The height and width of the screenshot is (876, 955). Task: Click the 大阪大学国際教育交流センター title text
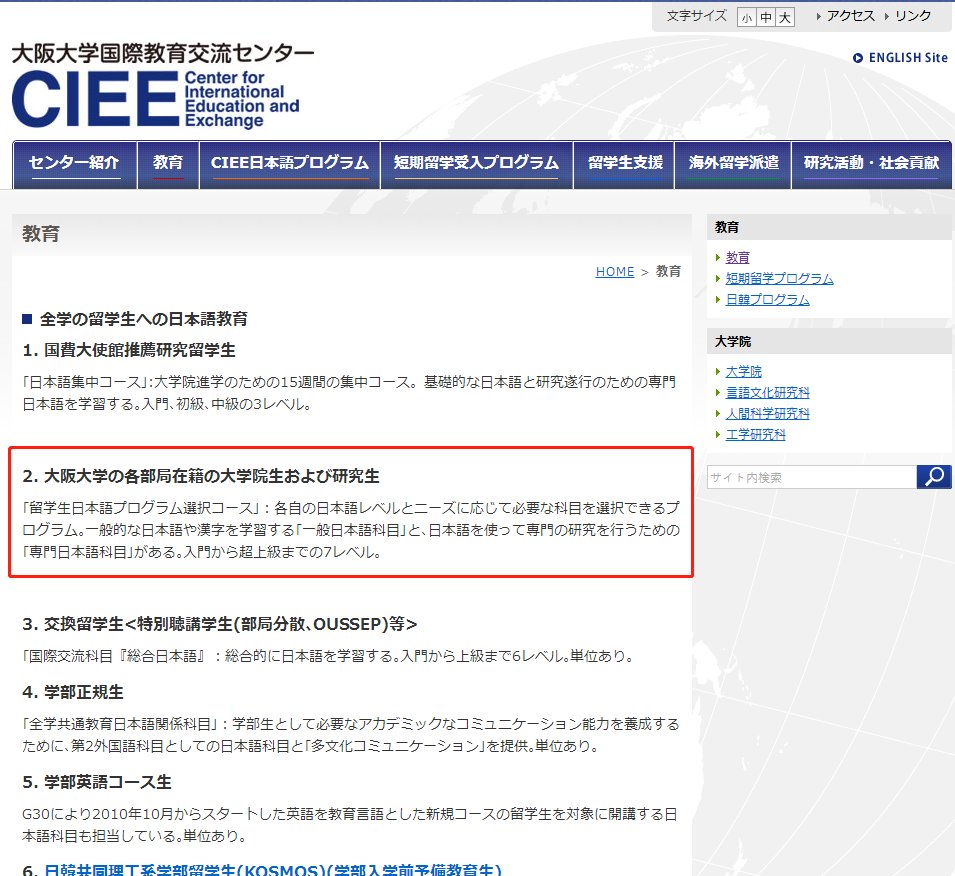point(163,54)
